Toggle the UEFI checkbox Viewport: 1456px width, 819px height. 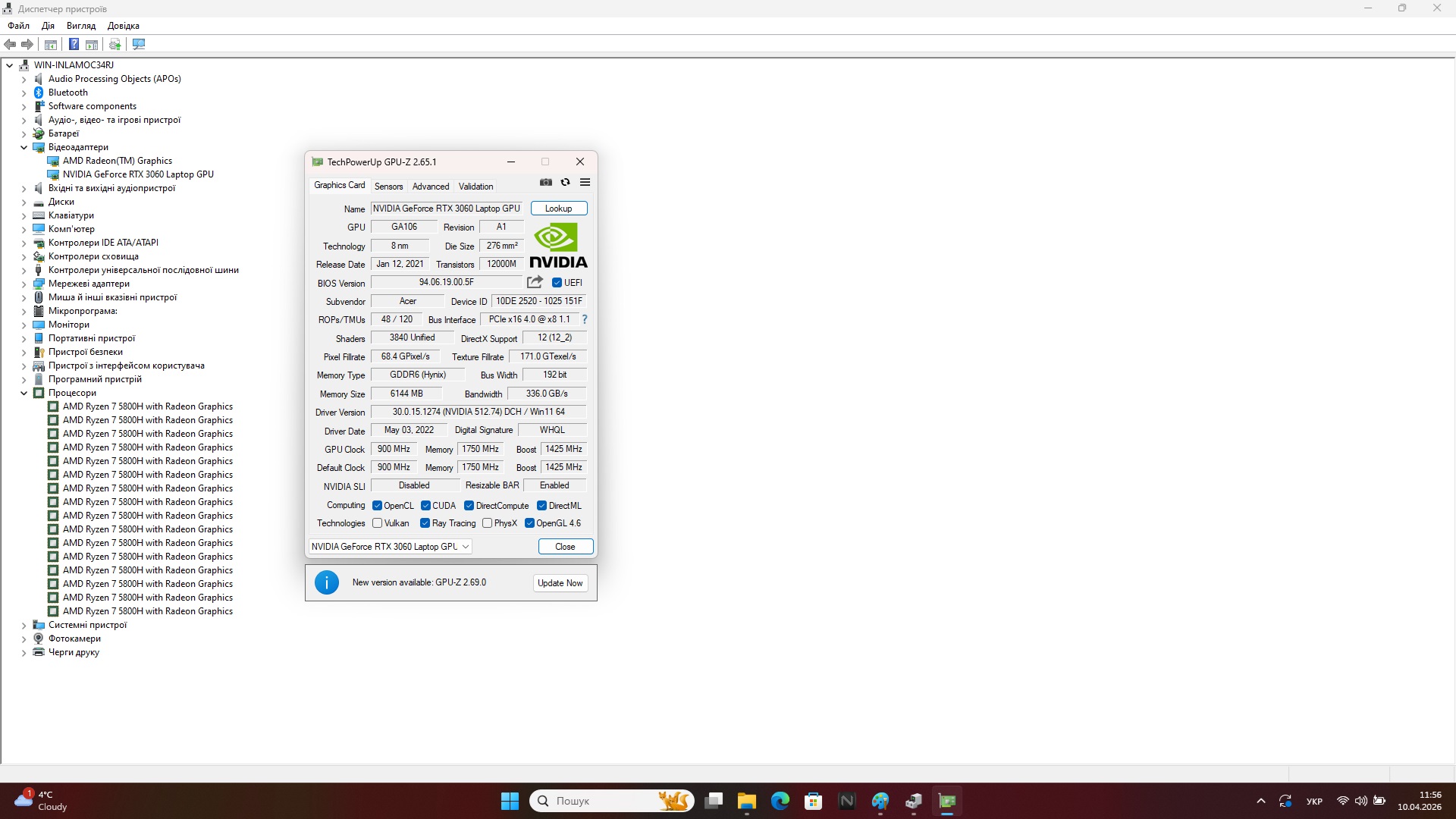[557, 283]
